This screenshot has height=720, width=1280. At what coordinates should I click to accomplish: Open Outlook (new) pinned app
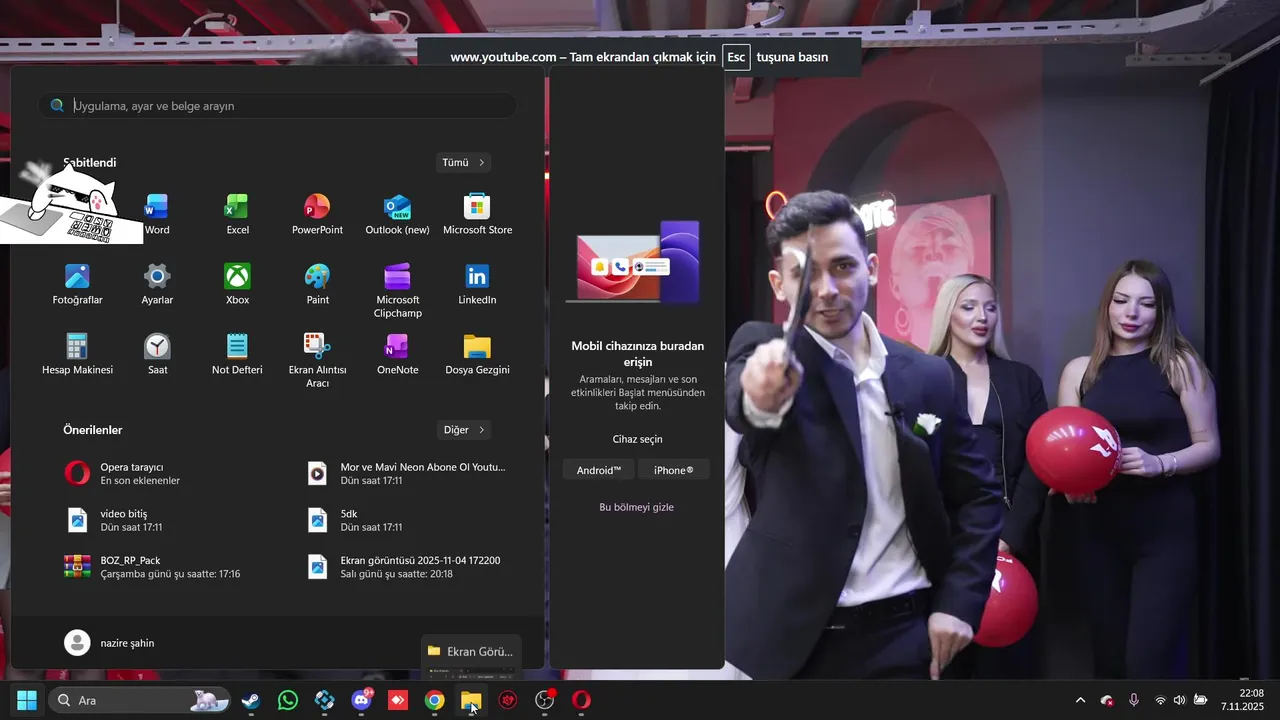[397, 215]
